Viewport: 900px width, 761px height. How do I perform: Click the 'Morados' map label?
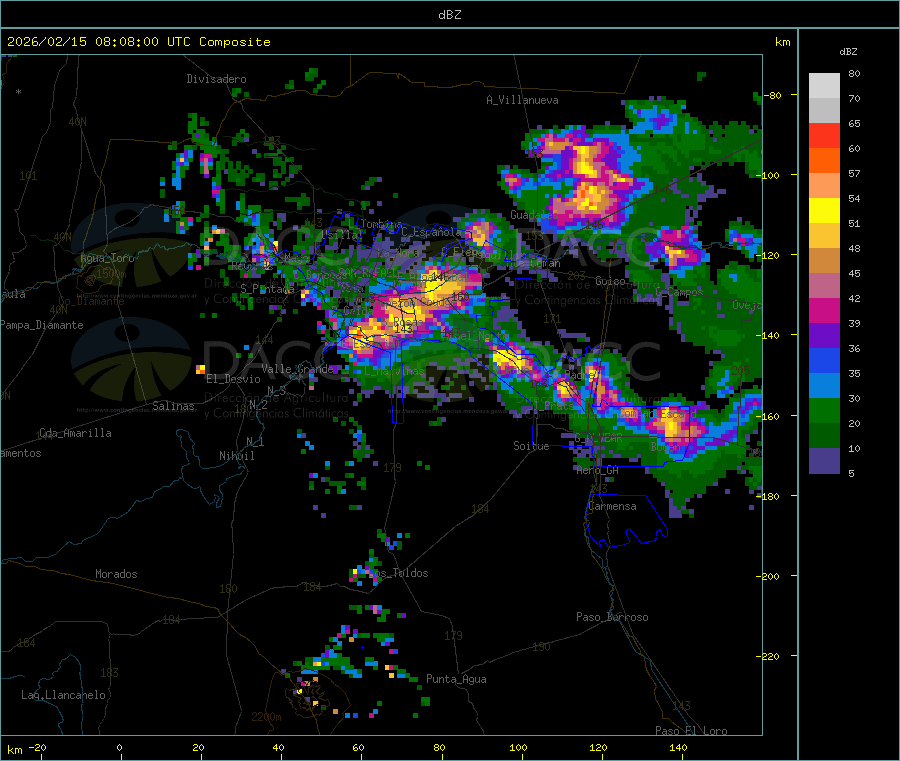[116, 574]
